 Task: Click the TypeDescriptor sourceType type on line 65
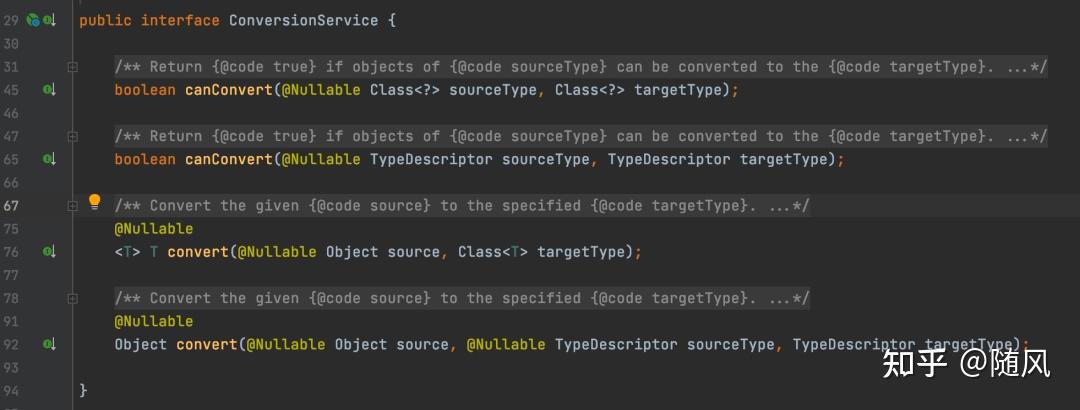tap(431, 159)
